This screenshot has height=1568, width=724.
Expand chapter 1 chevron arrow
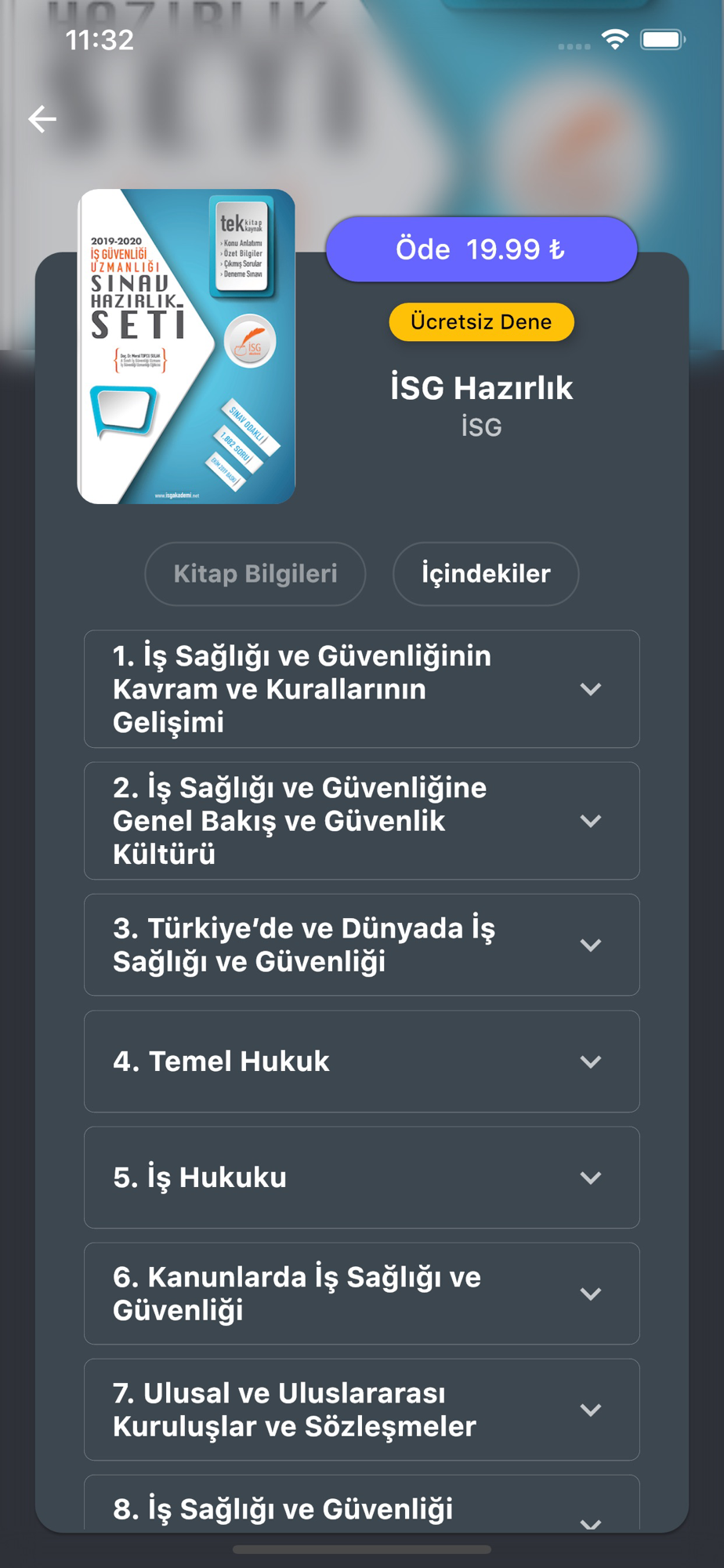[591, 689]
